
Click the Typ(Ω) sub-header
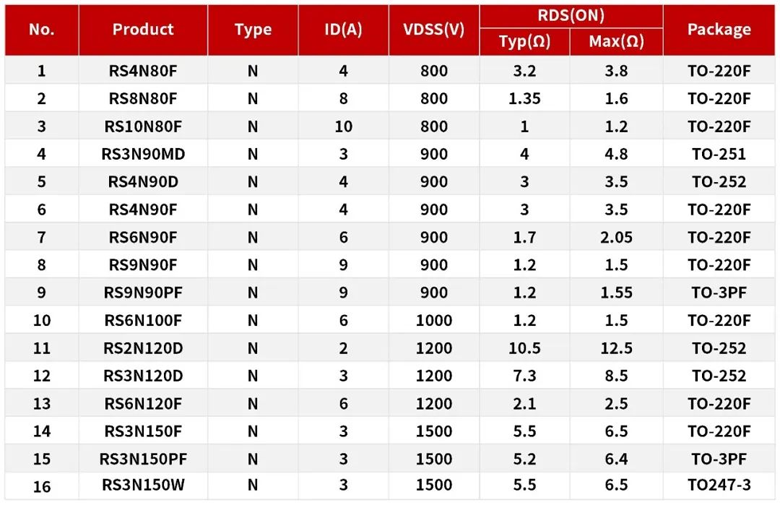pyautogui.click(x=524, y=42)
